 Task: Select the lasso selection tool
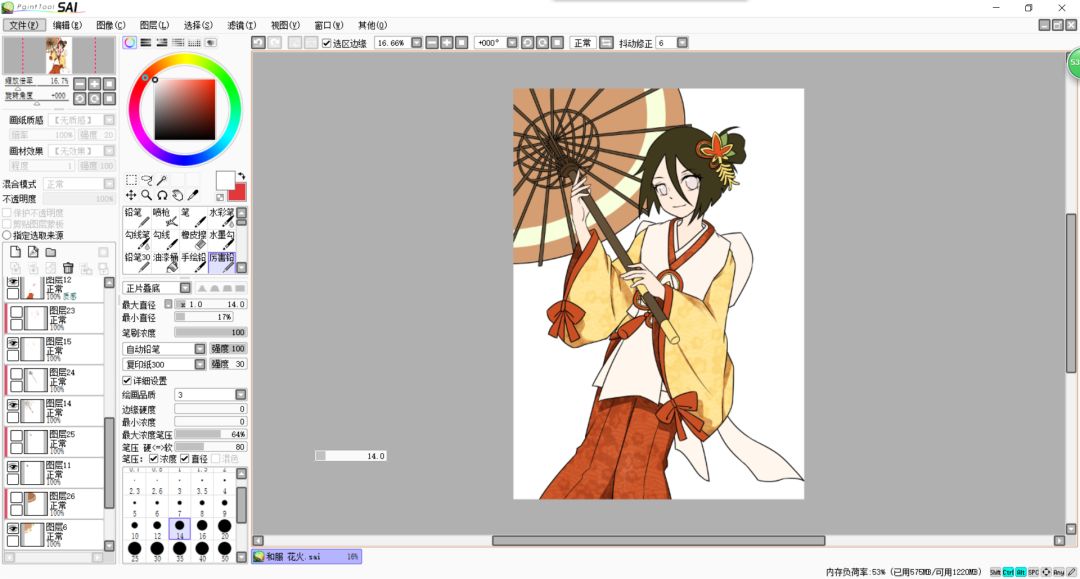coord(147,180)
